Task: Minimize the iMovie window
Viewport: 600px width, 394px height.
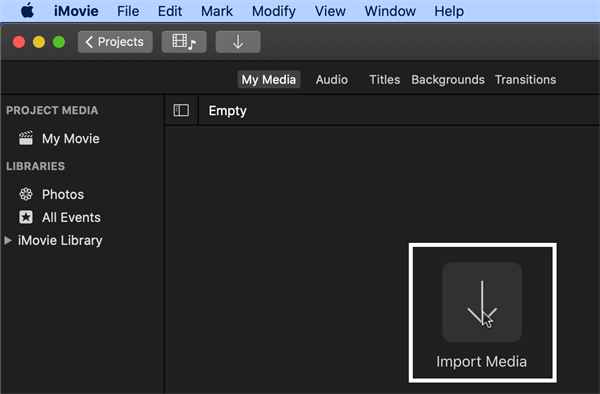Action: 39,42
